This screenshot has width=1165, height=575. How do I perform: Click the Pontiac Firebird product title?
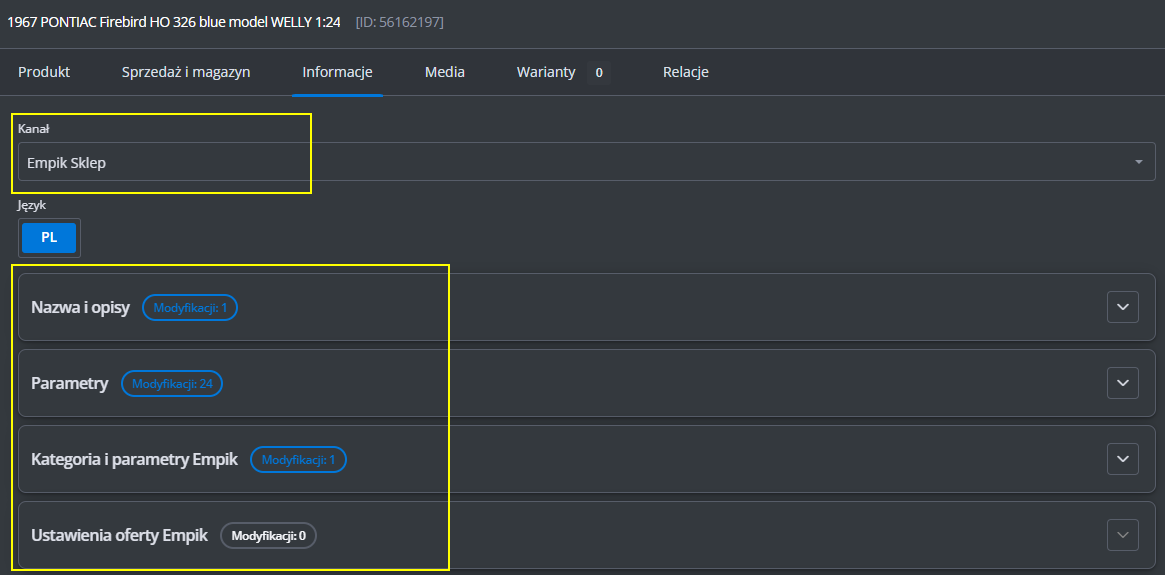pos(174,22)
